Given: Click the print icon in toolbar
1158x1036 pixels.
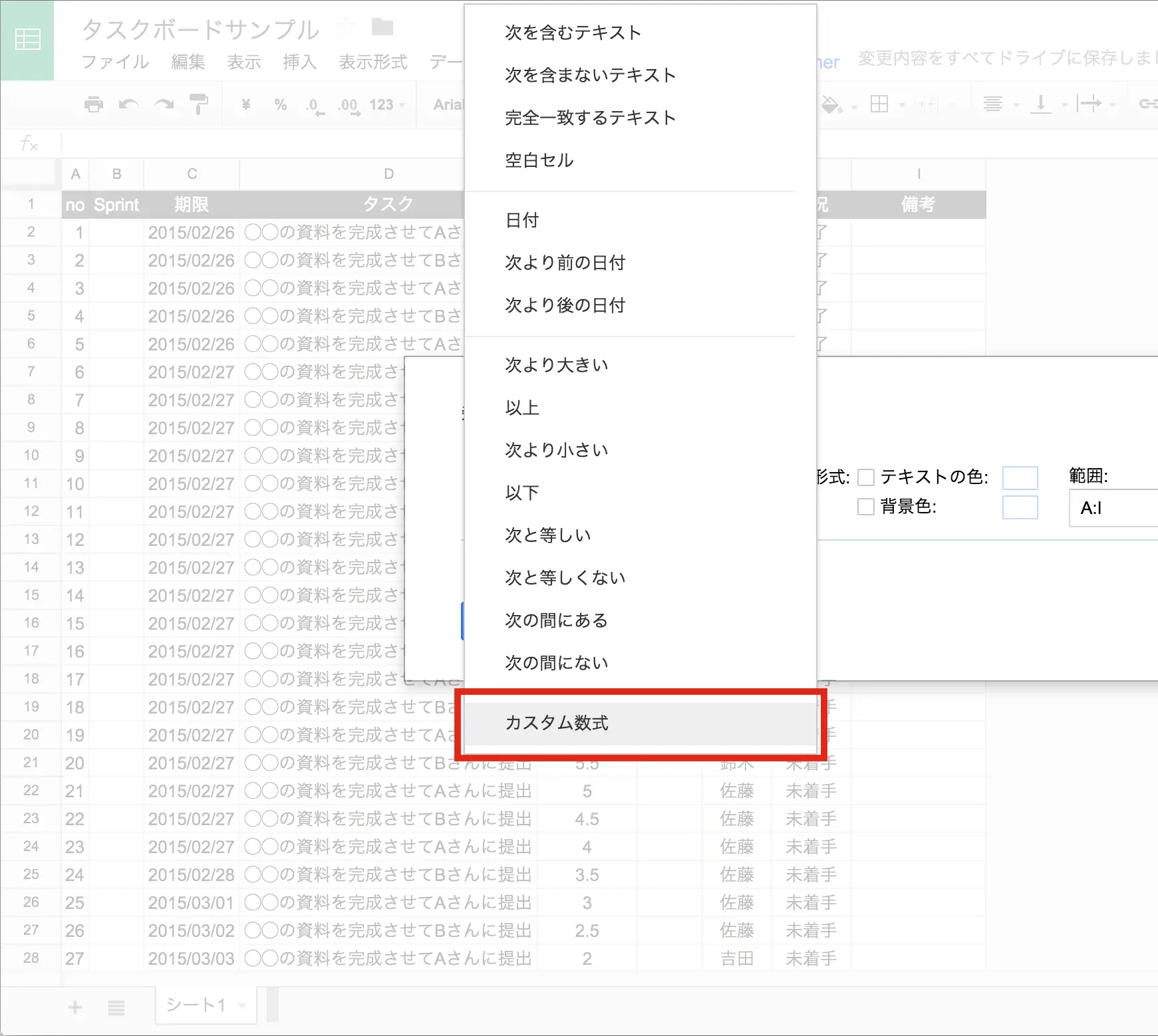Looking at the screenshot, I should pos(94,104).
